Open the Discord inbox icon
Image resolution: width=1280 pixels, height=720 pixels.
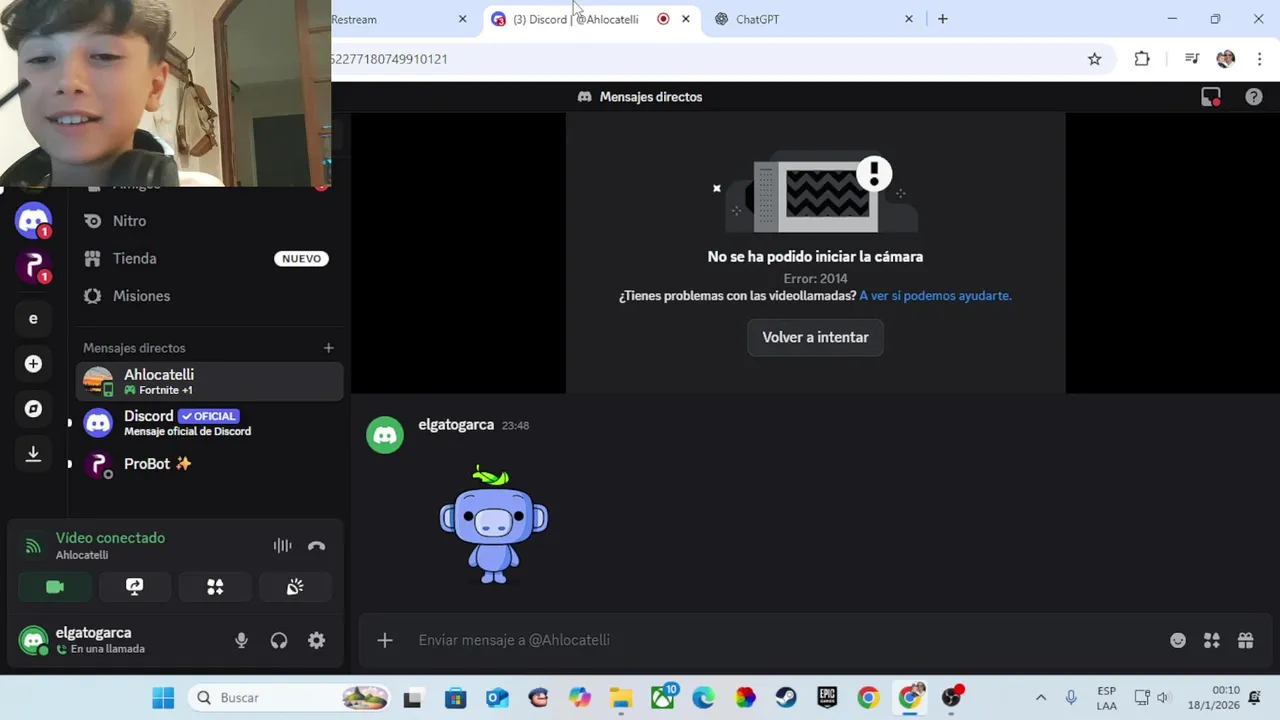(x=1211, y=97)
